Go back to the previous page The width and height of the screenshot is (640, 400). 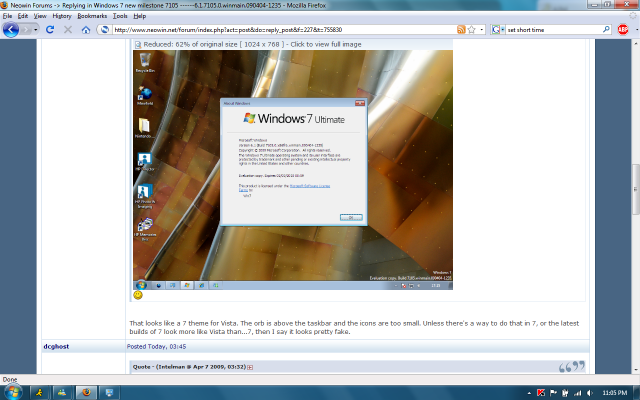tap(11, 29)
